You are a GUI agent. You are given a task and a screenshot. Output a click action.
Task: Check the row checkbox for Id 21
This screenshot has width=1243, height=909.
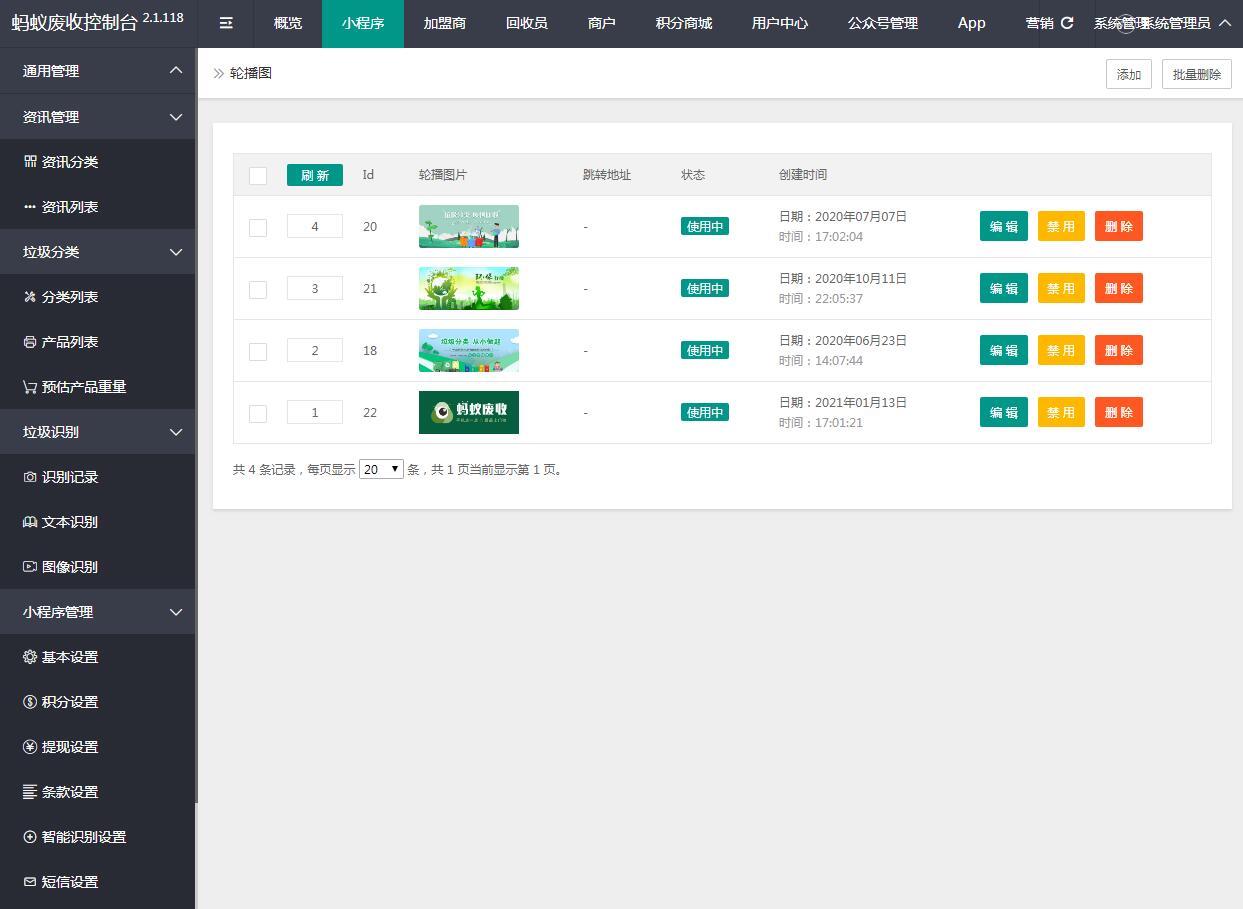point(258,289)
